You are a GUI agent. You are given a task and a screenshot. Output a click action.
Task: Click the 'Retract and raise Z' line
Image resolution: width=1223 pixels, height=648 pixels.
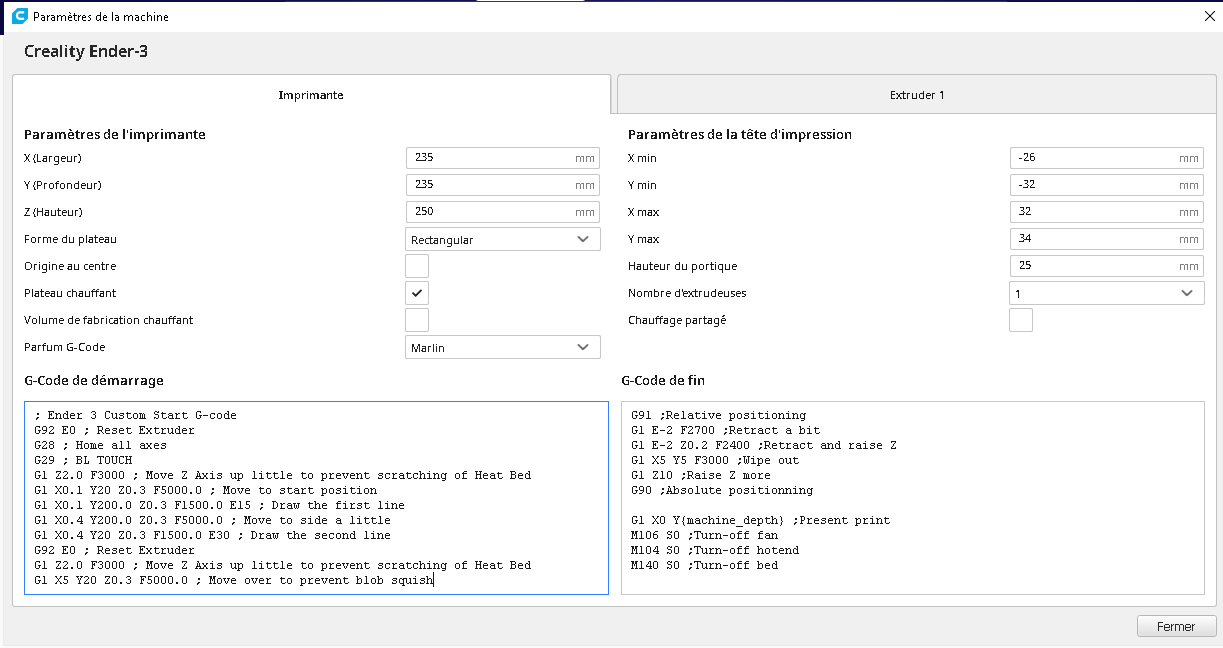point(764,445)
